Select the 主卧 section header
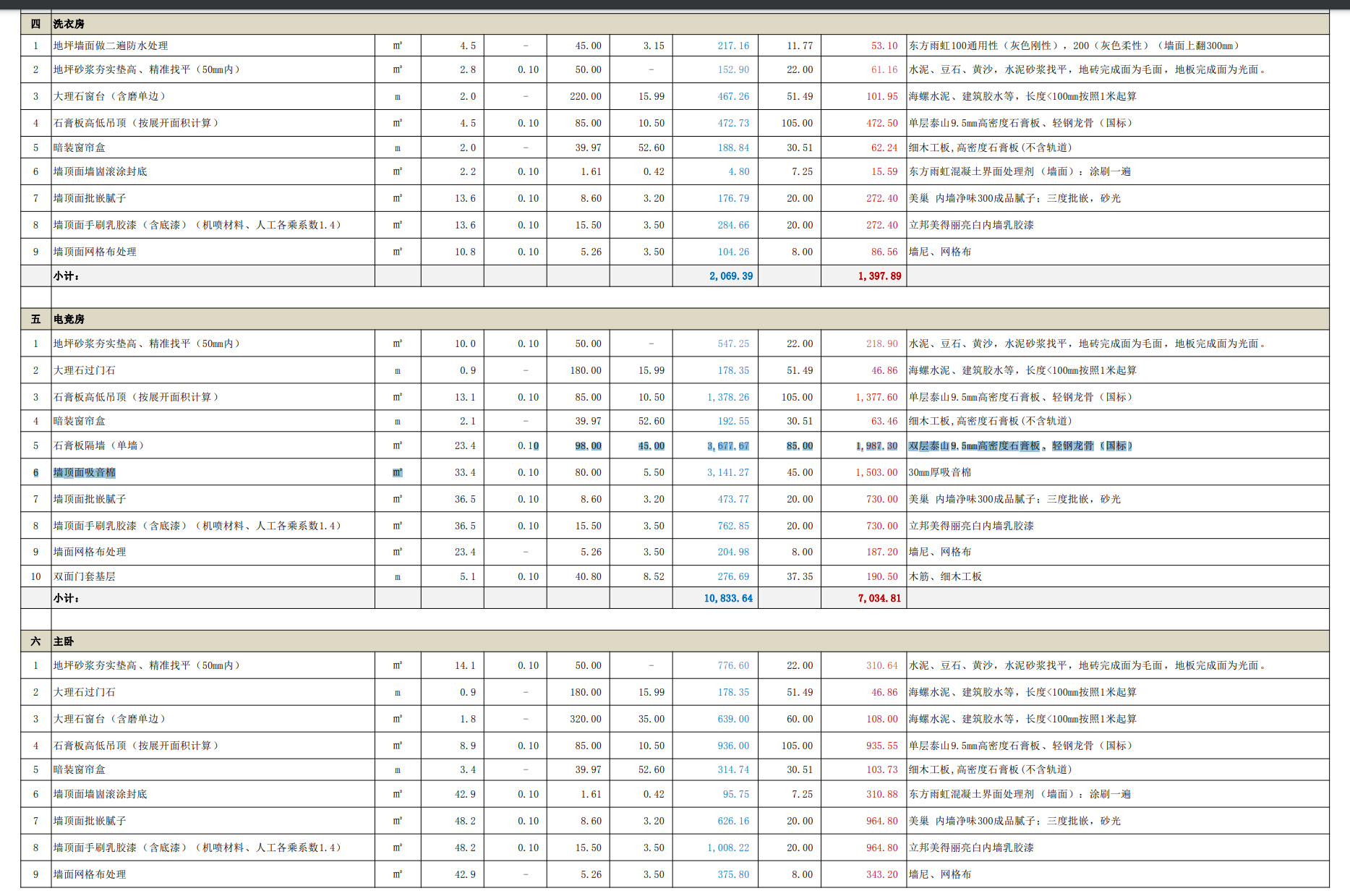 tap(64, 641)
